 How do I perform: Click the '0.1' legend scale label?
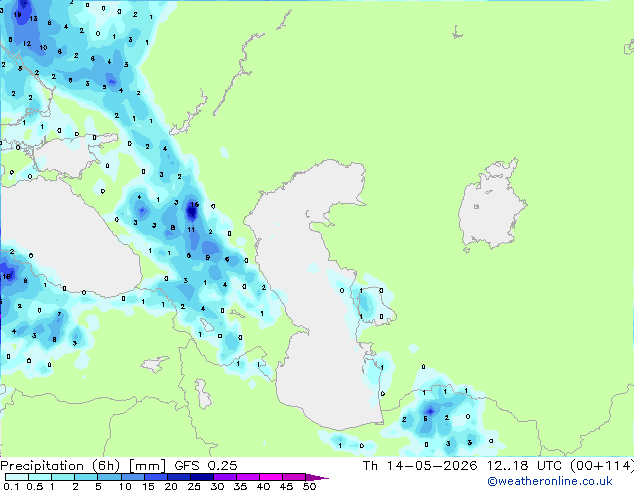click(11, 486)
